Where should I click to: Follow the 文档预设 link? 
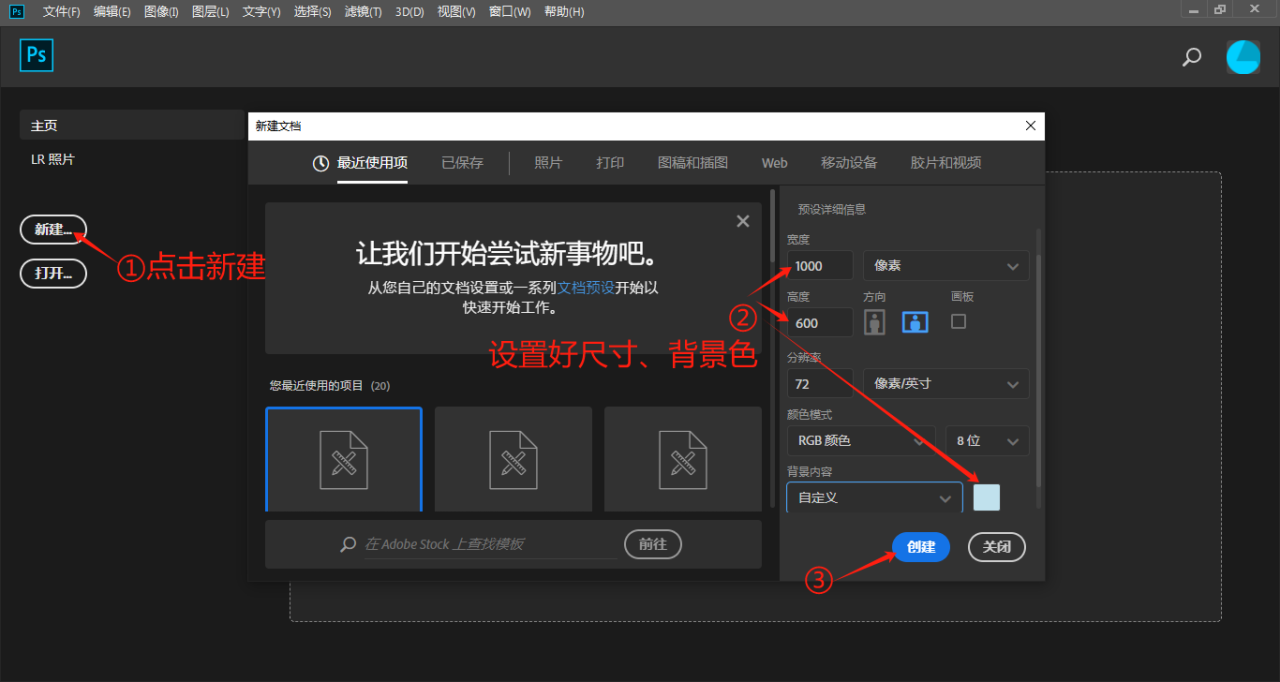pyautogui.click(x=585, y=287)
